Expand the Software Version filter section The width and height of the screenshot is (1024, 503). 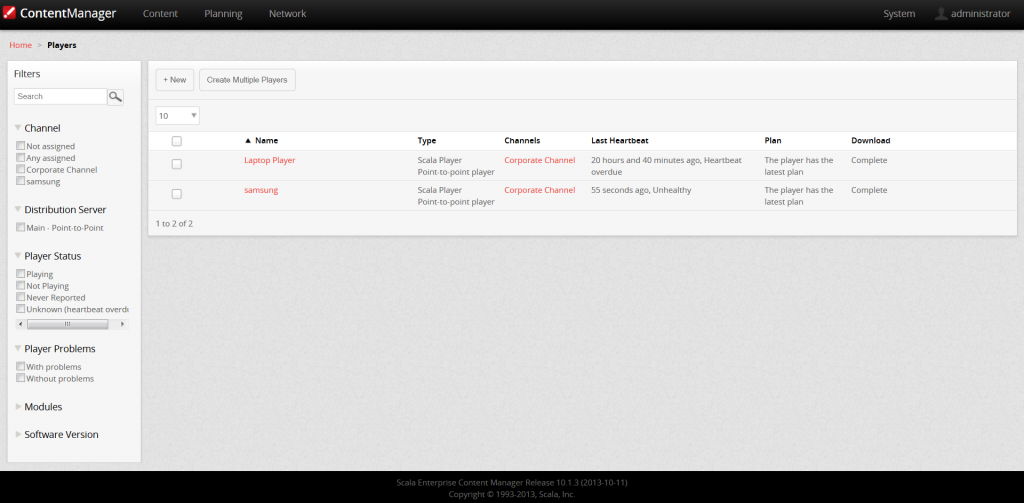click(x=18, y=434)
